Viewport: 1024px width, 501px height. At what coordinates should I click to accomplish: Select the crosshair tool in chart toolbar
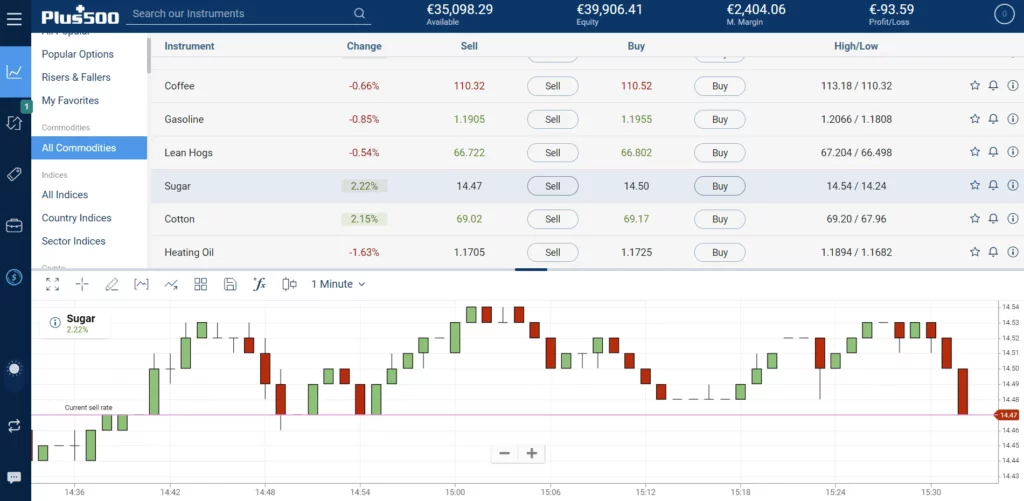82,284
